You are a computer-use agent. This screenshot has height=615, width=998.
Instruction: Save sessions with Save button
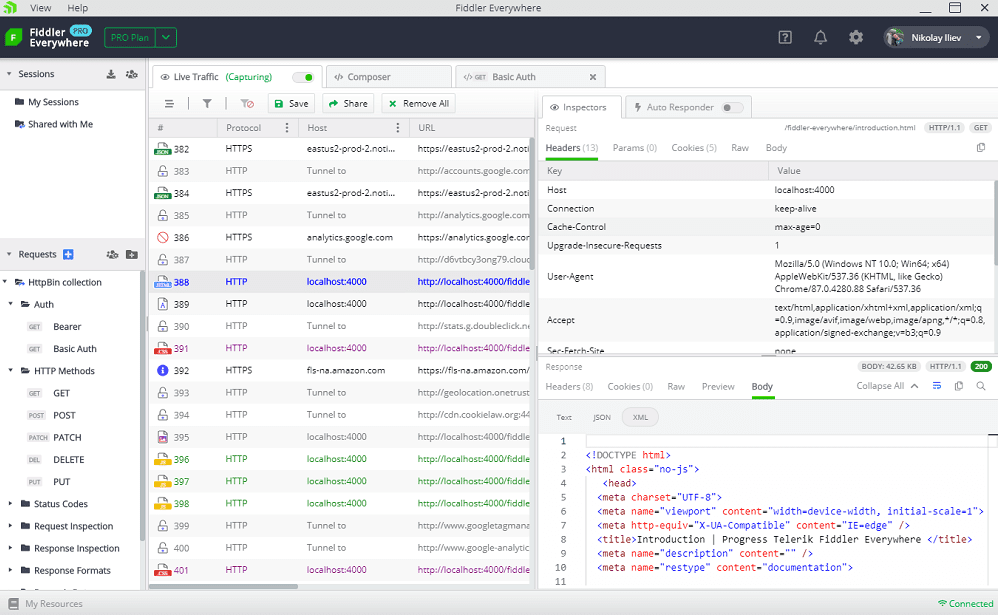[x=291, y=103]
